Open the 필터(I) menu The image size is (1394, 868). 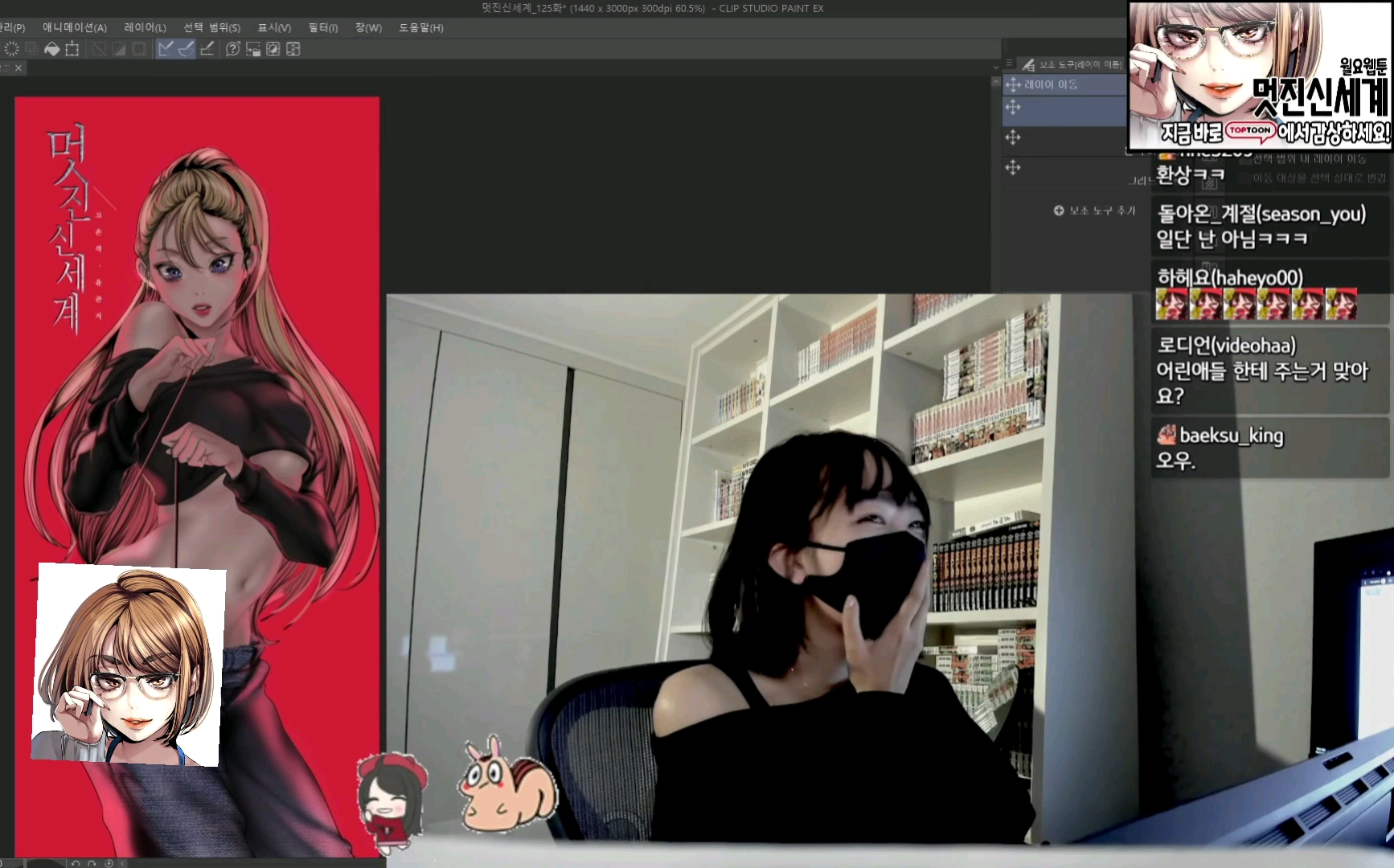pos(323,27)
